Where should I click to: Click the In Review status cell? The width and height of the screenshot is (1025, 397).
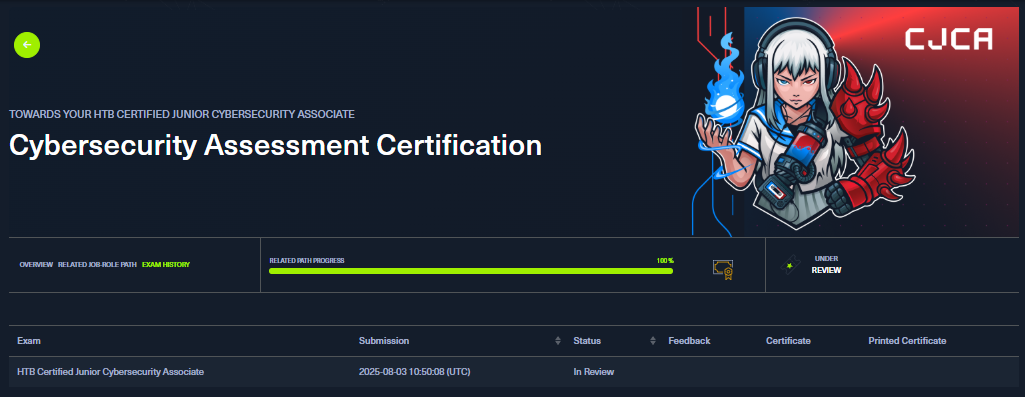click(x=594, y=371)
